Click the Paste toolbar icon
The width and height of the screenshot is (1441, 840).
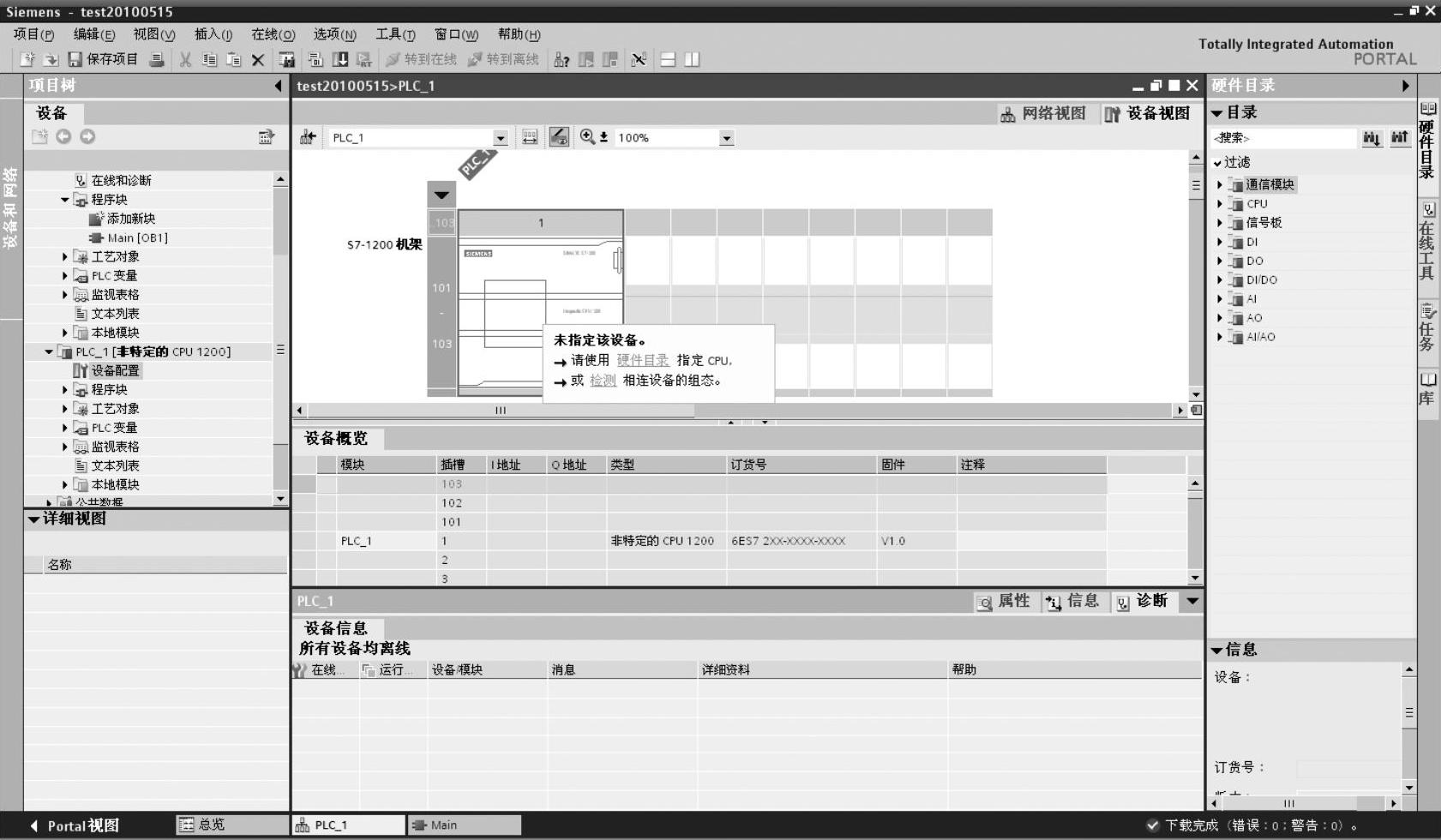233,59
